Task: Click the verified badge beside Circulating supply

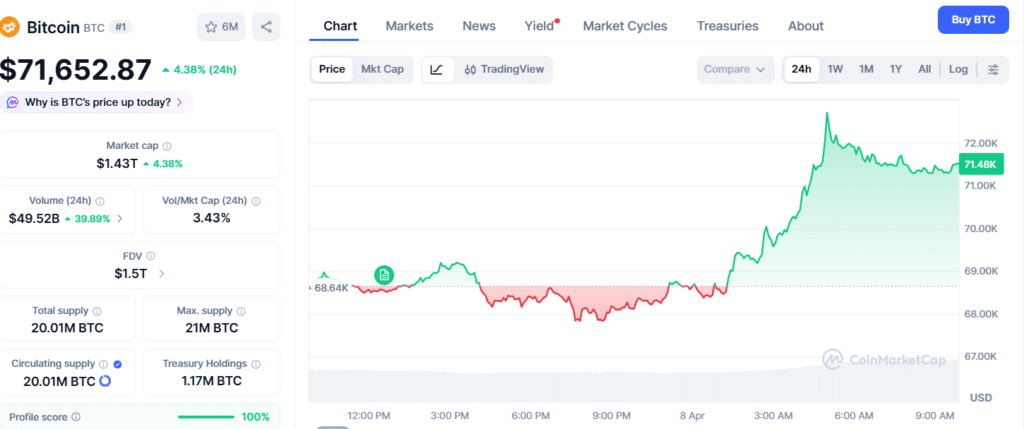Action: click(118, 364)
